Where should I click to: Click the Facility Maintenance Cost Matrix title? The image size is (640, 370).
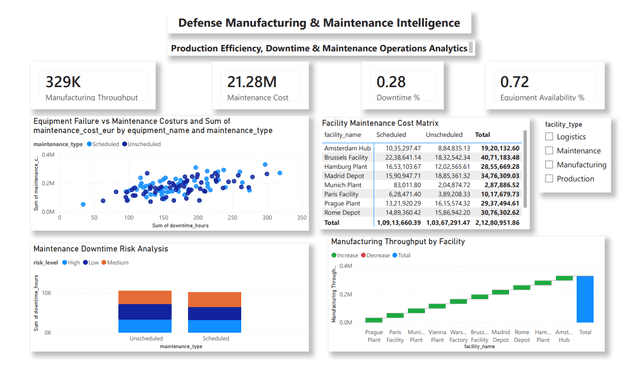[x=380, y=123]
